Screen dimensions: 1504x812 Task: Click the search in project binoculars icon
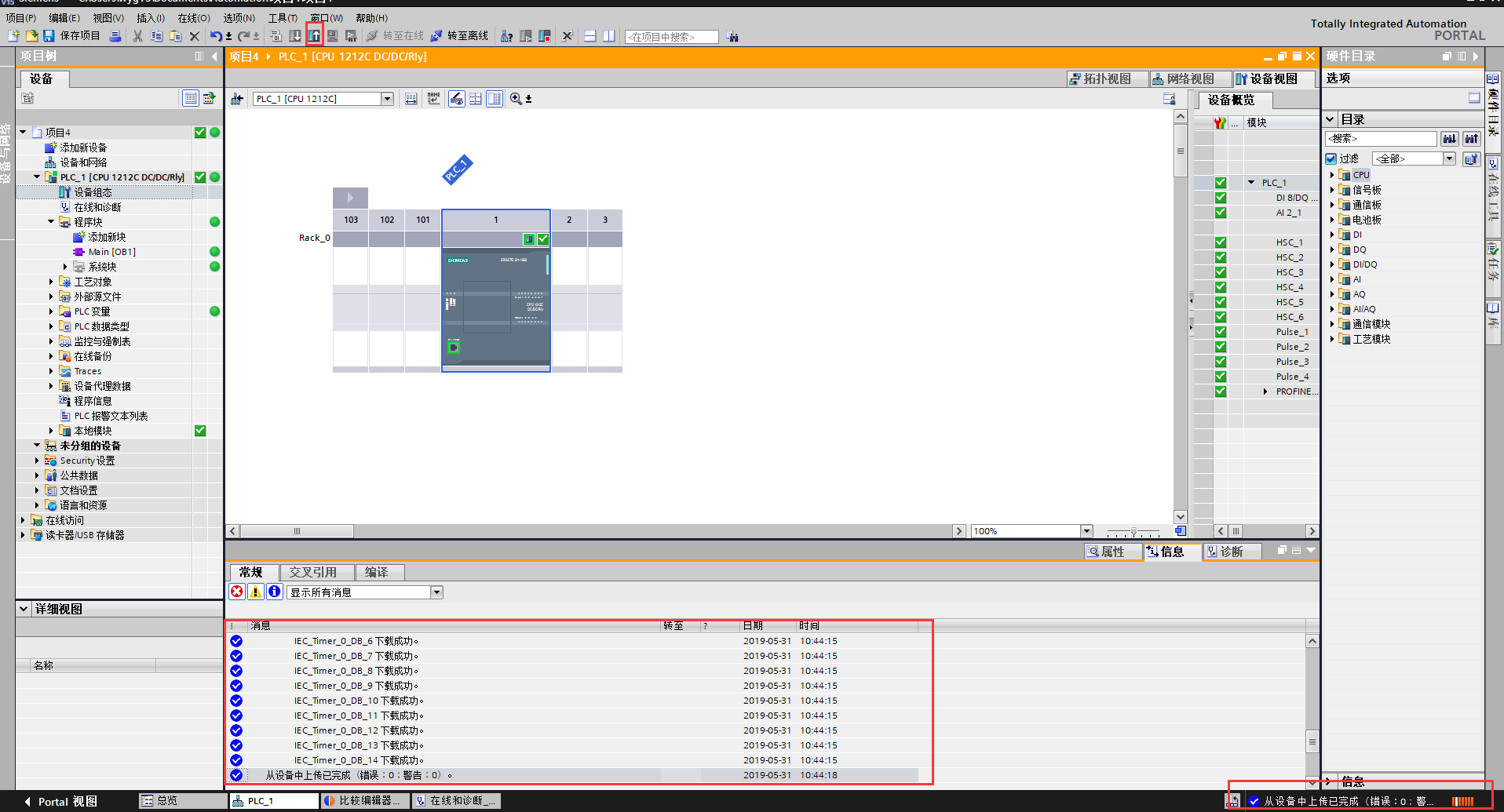coord(732,37)
